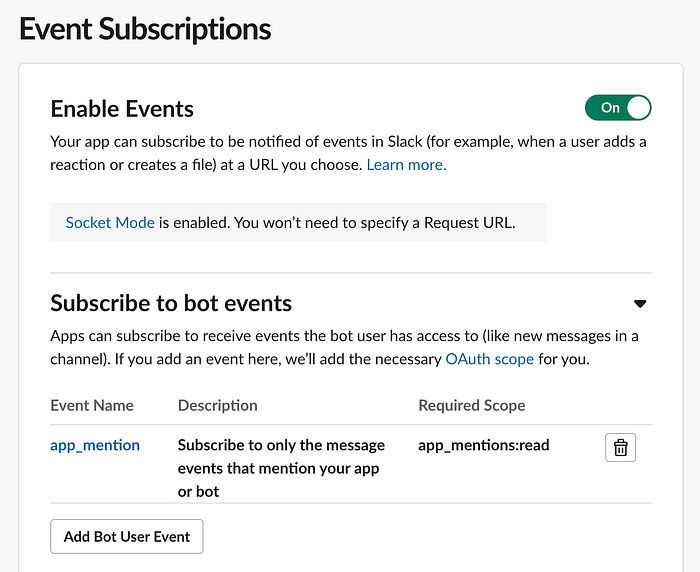Select the Description column header
The image size is (700, 572).
click(217, 405)
